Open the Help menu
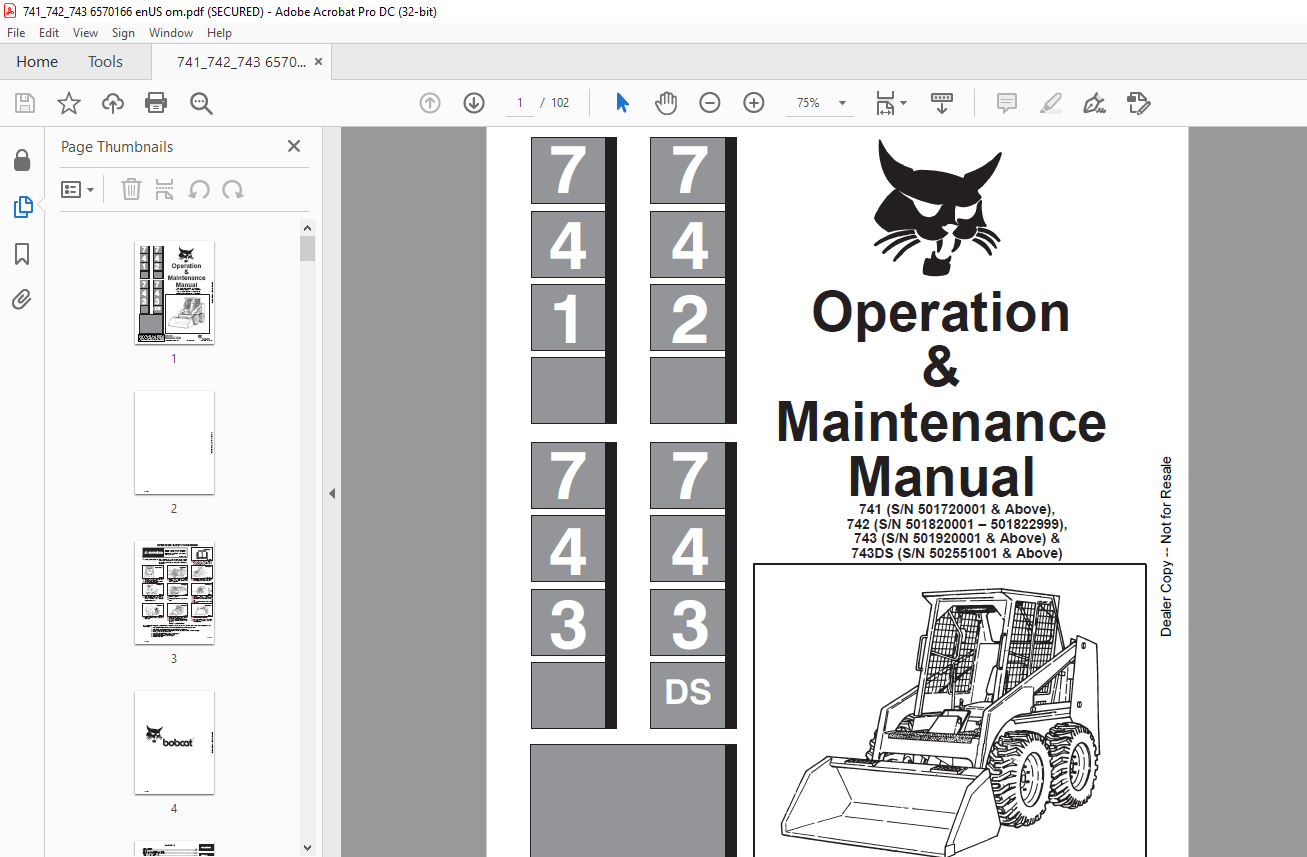The width and height of the screenshot is (1307, 857). 219,33
